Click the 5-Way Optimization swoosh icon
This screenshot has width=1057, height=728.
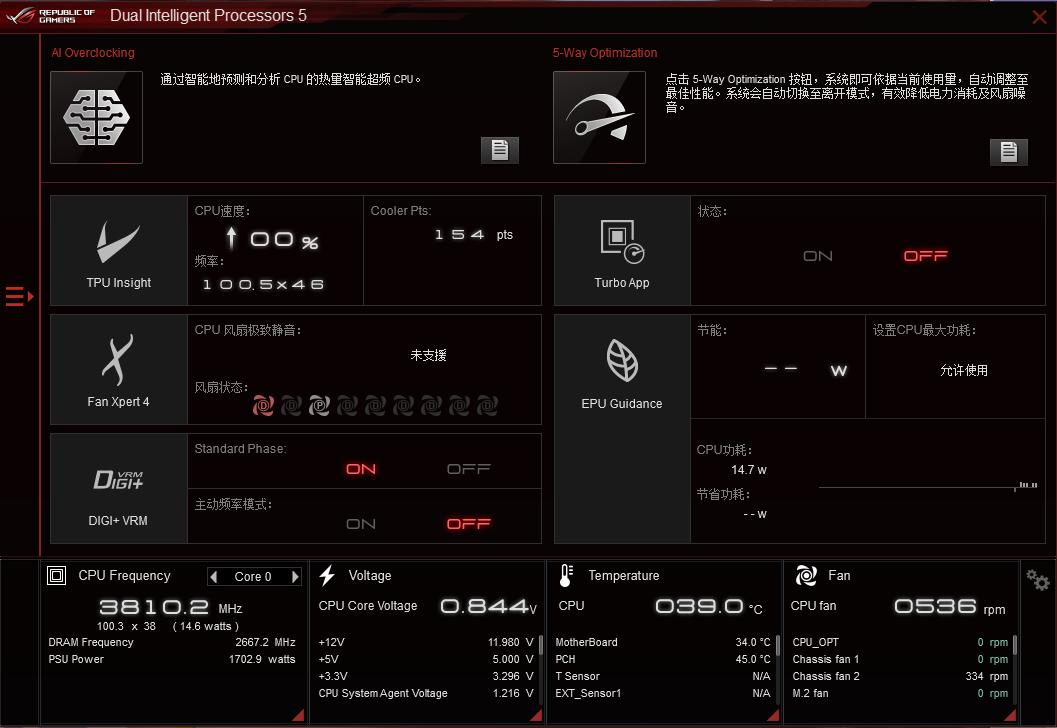coord(598,117)
